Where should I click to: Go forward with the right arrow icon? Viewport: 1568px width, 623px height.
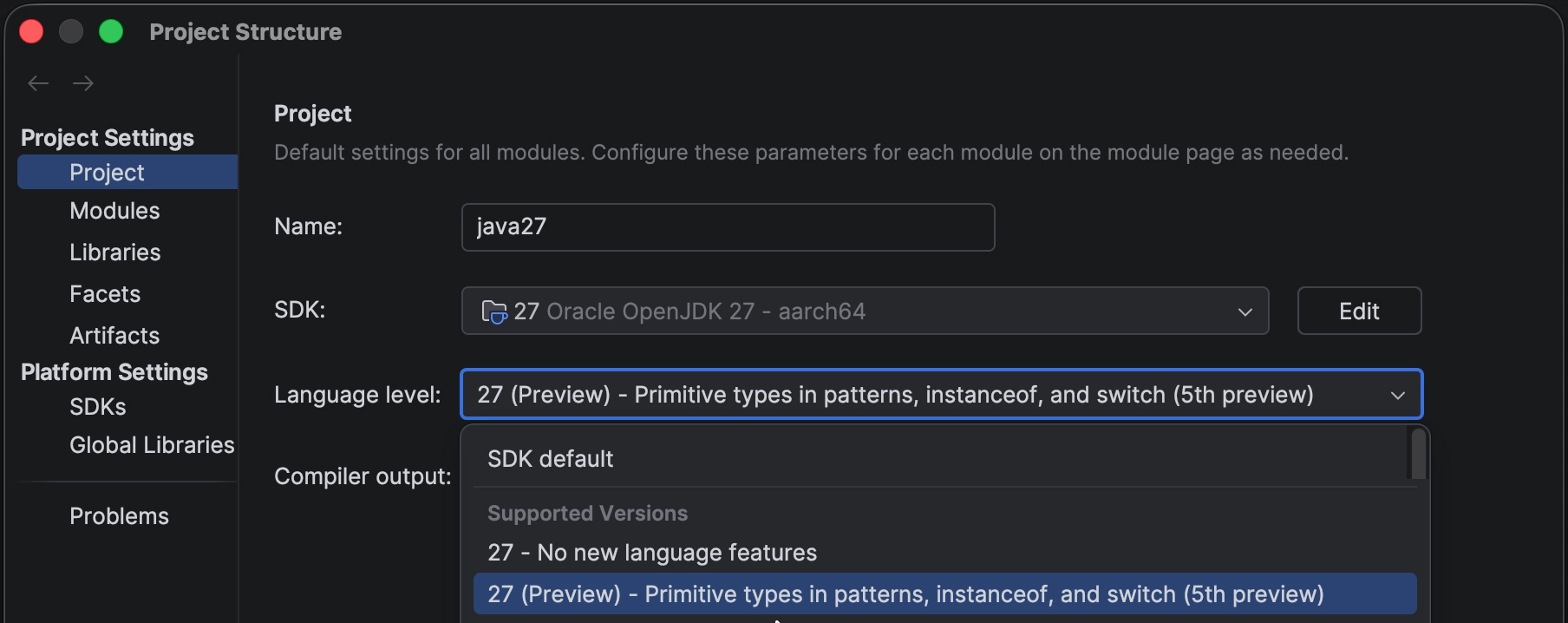coord(83,83)
